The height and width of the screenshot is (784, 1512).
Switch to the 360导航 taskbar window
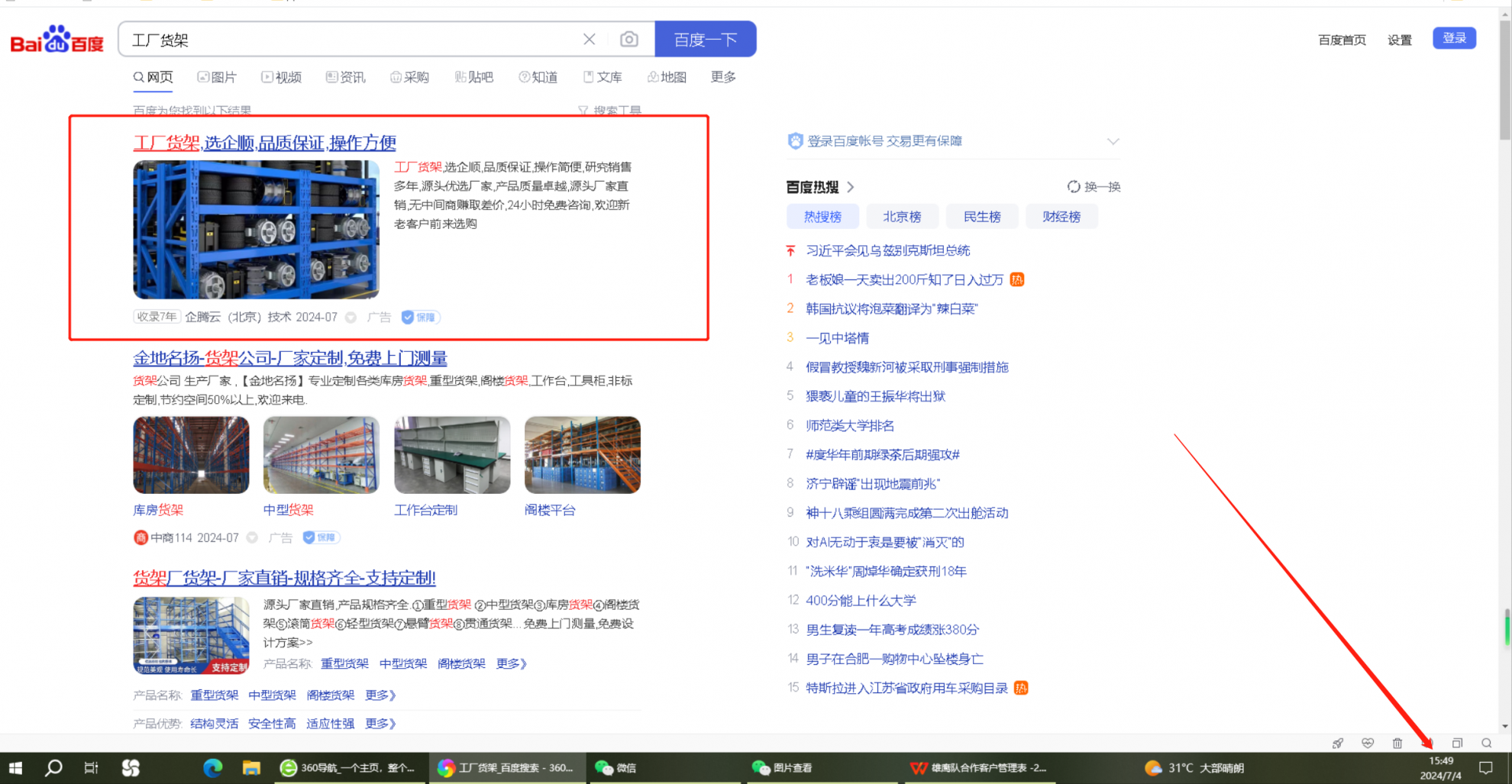(348, 768)
